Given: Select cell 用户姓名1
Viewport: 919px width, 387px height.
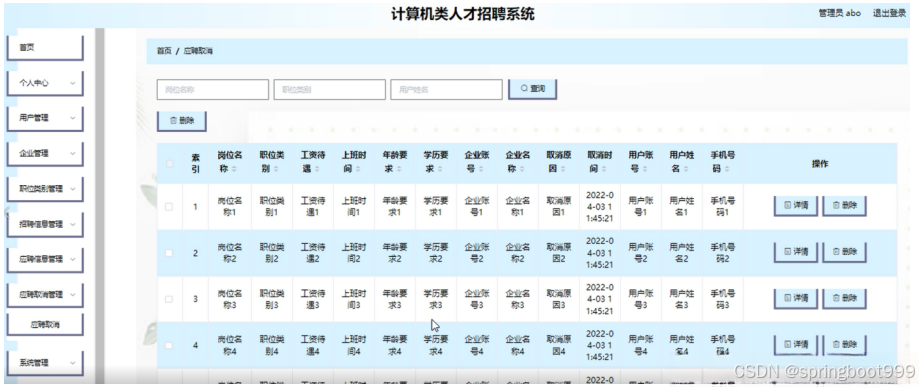Looking at the screenshot, I should click(682, 206).
